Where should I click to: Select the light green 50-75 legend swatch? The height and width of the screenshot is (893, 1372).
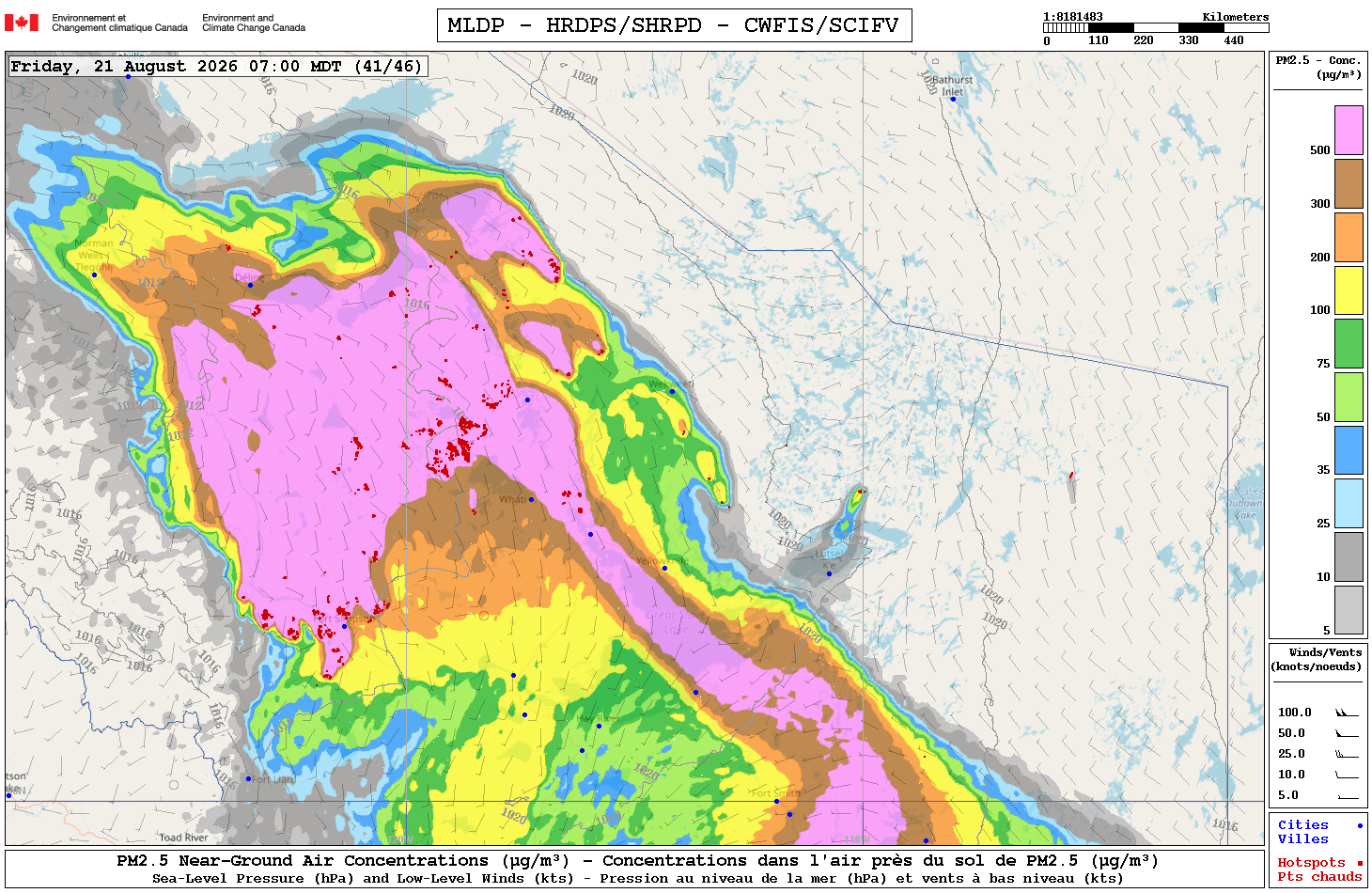pyautogui.click(x=1349, y=397)
